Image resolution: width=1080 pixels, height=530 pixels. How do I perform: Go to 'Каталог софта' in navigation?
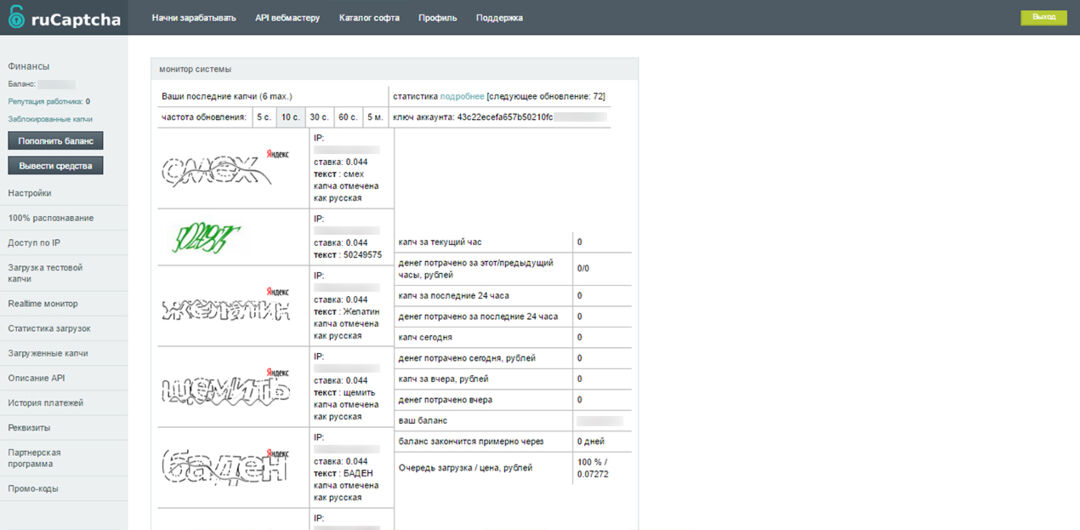(369, 18)
